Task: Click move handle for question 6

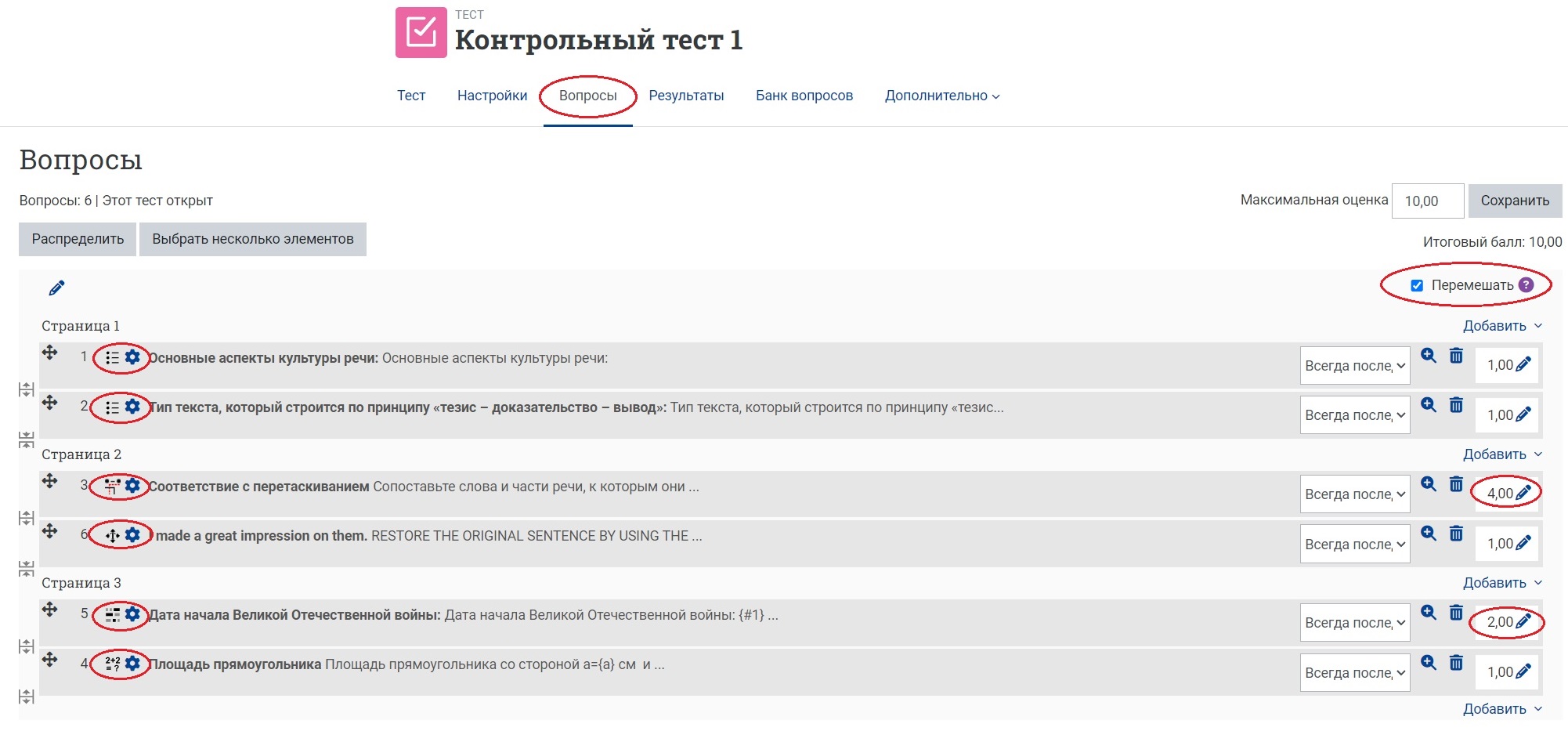Action: click(x=50, y=530)
